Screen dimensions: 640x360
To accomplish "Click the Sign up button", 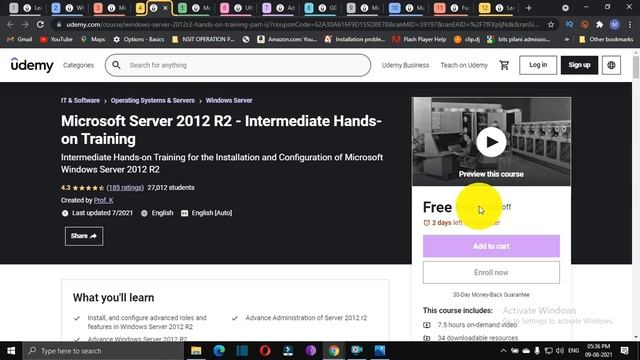I will point(579,65).
